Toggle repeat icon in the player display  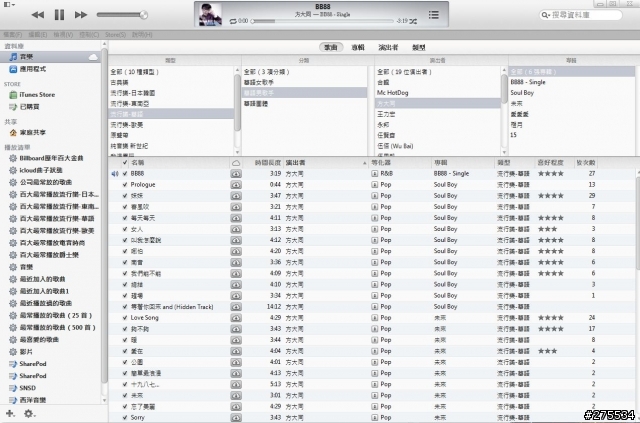pyautogui.click(x=233, y=21)
